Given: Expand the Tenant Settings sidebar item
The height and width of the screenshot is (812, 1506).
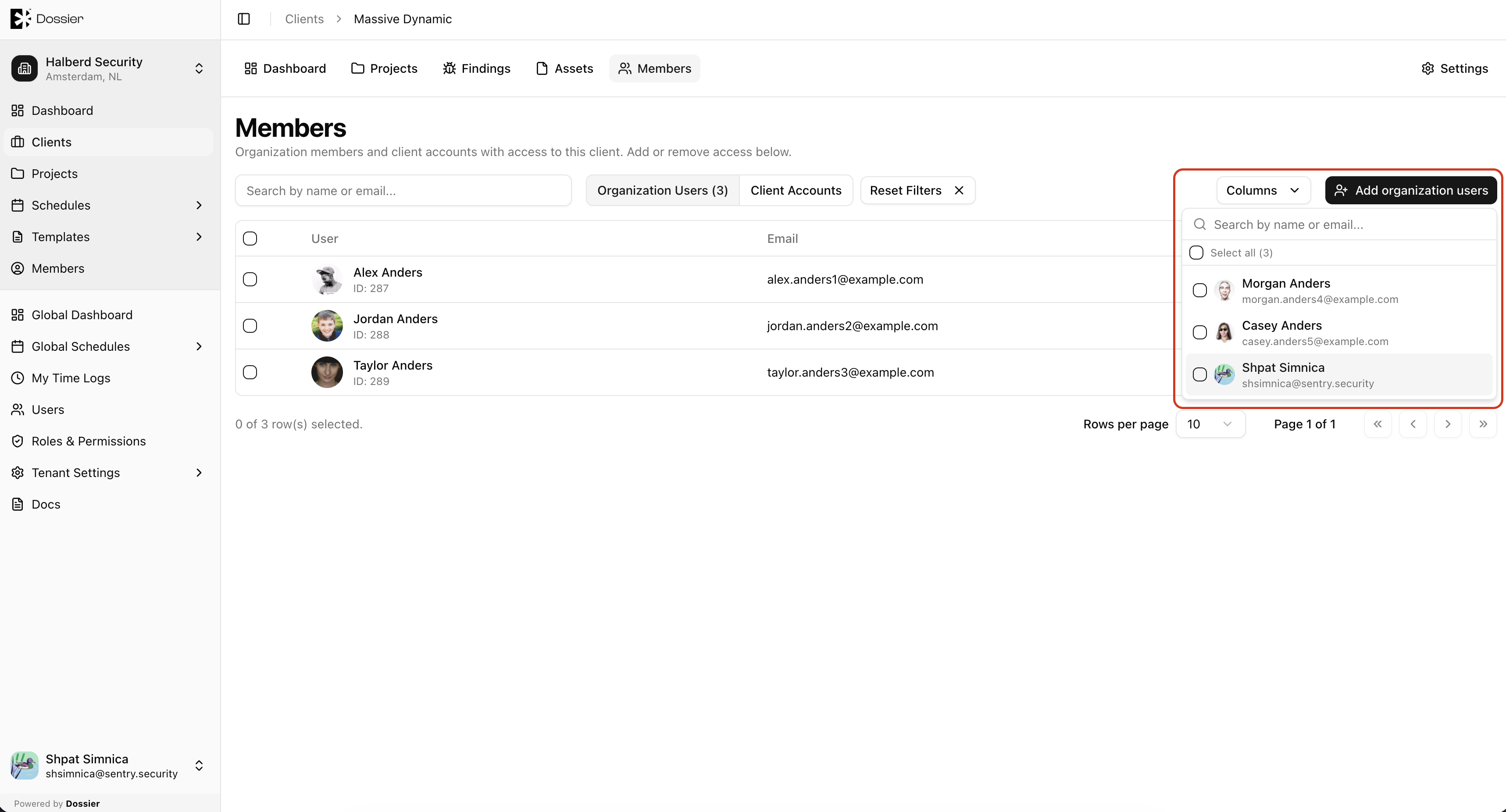Looking at the screenshot, I should click(x=199, y=472).
